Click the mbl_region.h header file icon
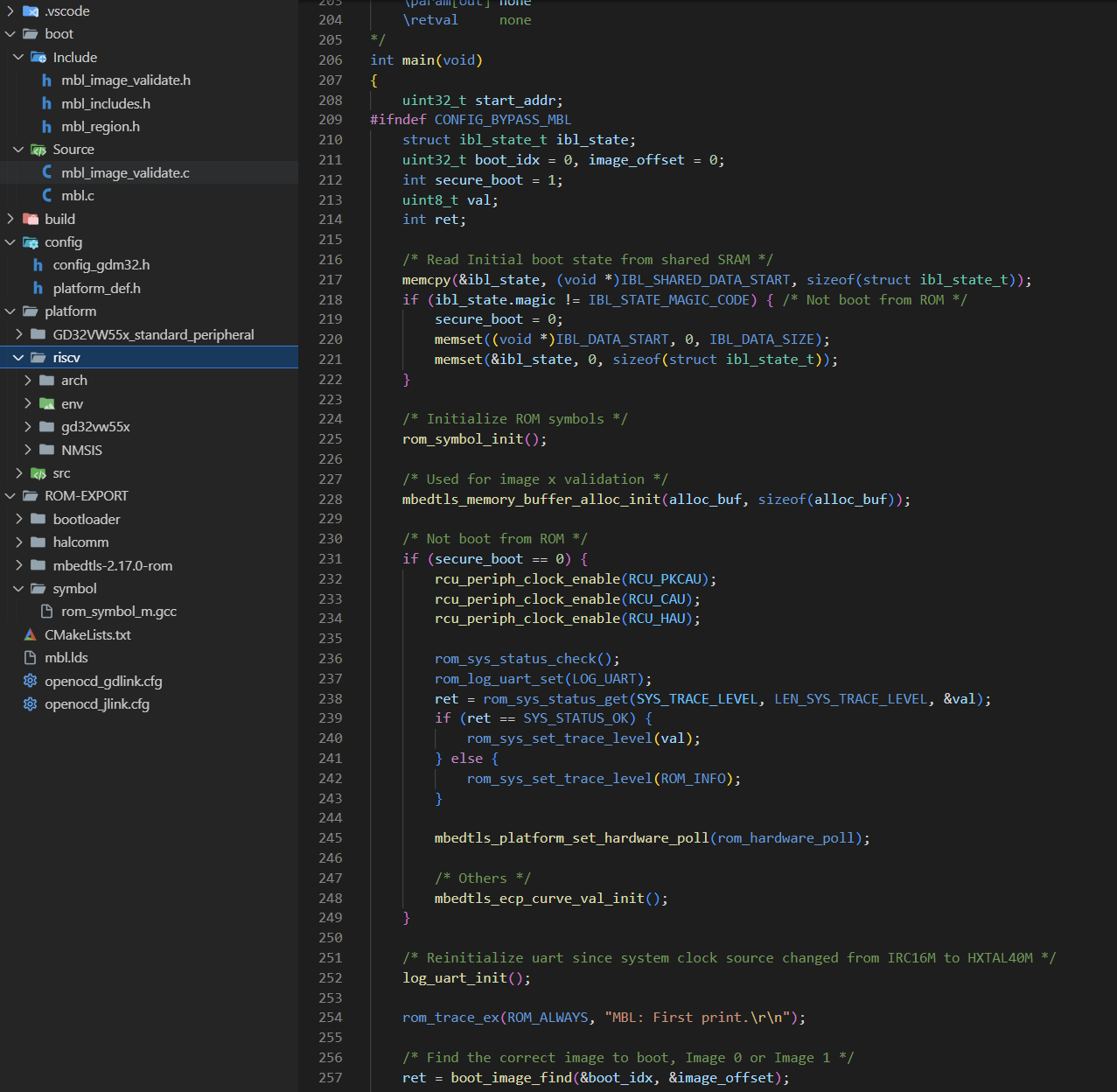 pos(47,127)
